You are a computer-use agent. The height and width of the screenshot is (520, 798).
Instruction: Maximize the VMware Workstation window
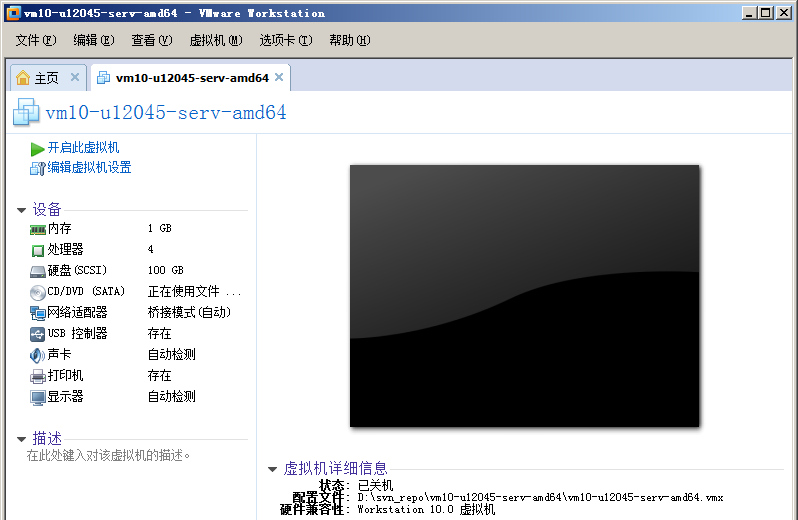pos(765,13)
